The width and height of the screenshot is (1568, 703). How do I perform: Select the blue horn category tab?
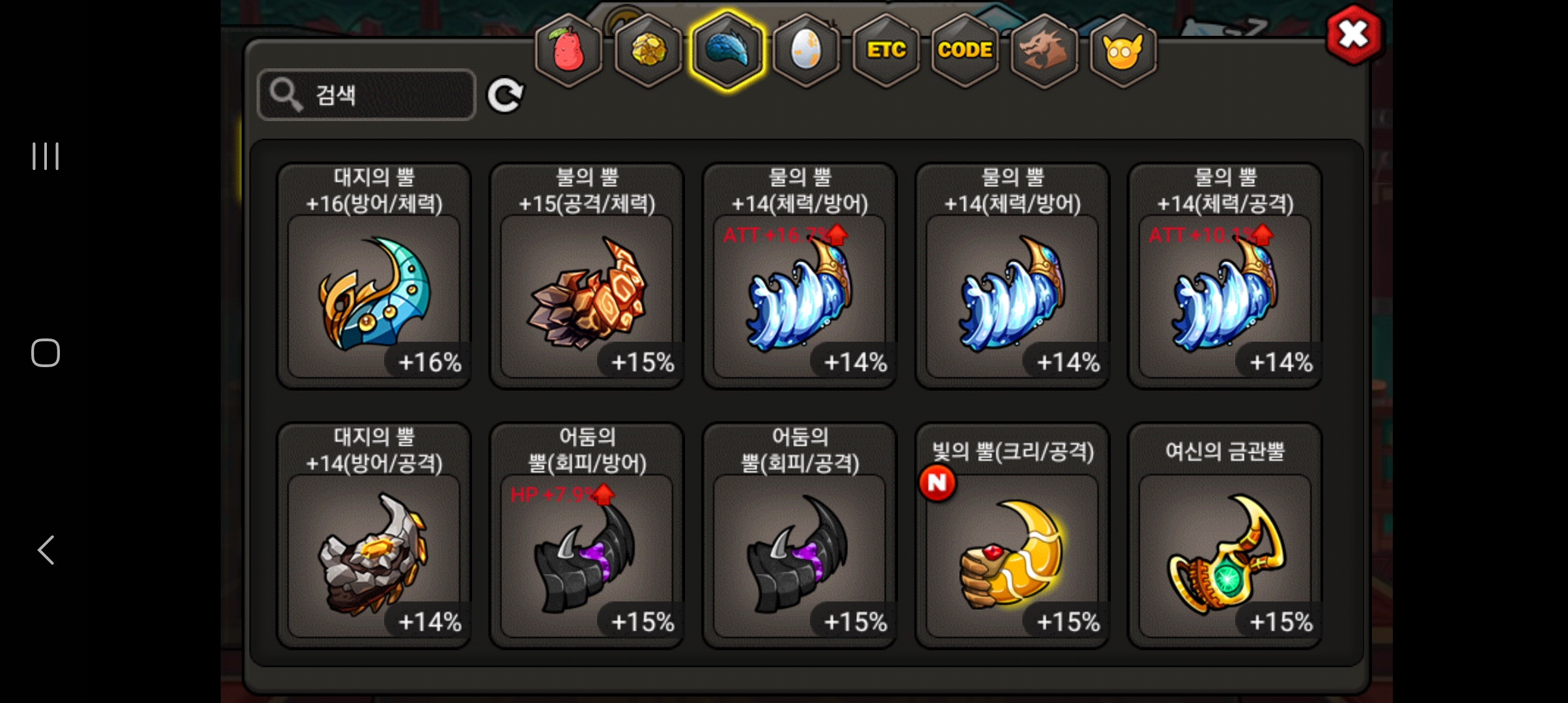tap(727, 50)
